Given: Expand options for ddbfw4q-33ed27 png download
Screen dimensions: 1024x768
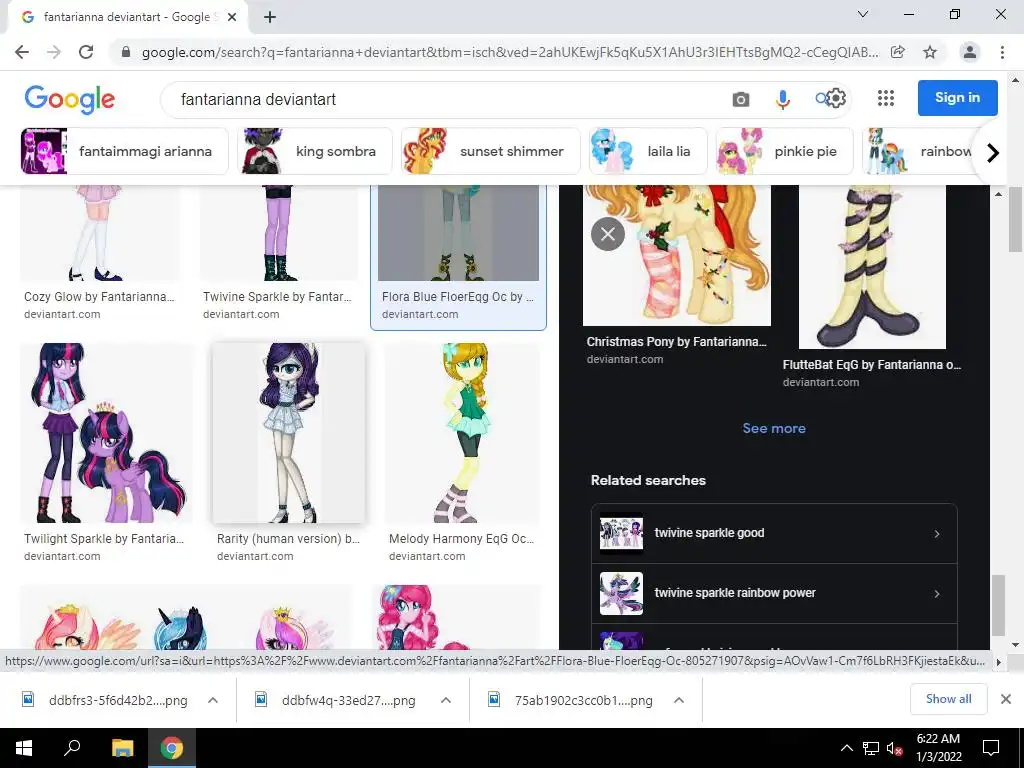Looking at the screenshot, I should tap(445, 700).
